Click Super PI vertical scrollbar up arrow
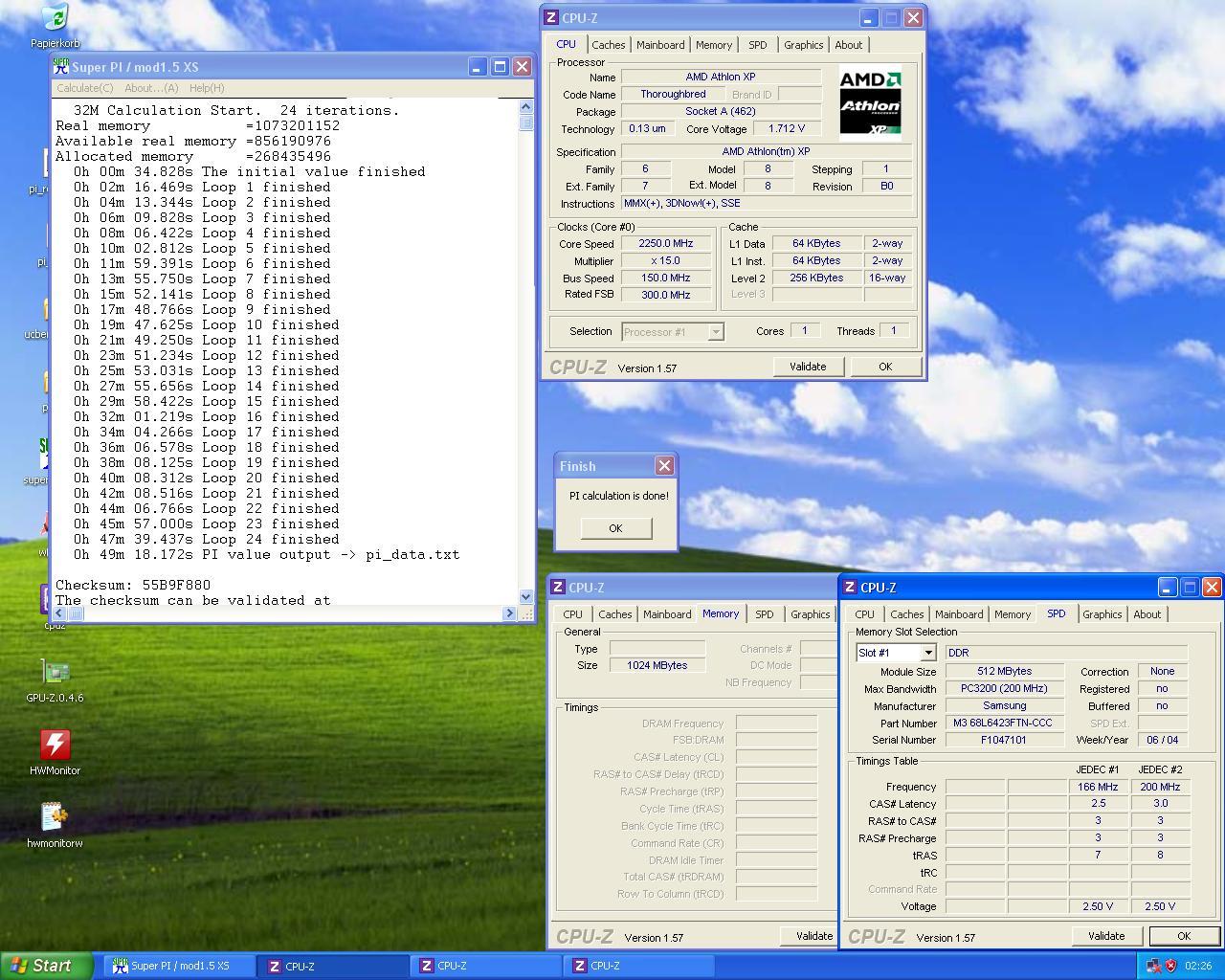This screenshot has width=1225, height=980. pyautogui.click(x=525, y=105)
